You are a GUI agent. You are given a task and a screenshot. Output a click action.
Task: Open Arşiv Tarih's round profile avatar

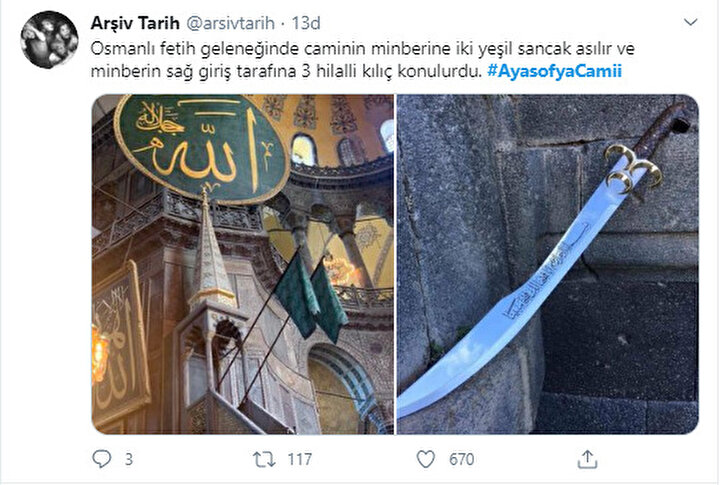point(49,40)
